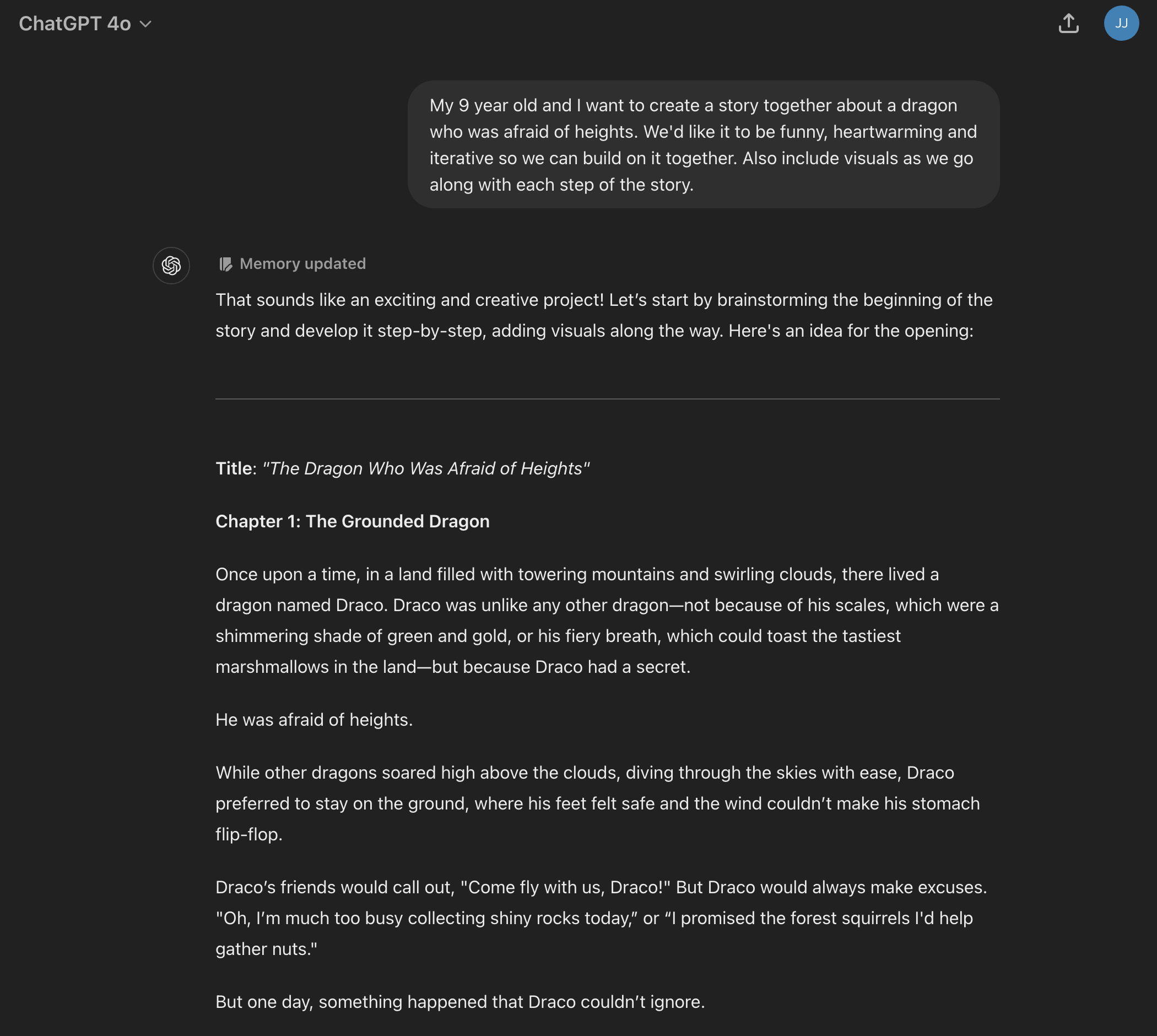Click the share conversation upload icon
The height and width of the screenshot is (1036, 1157).
tap(1068, 23)
